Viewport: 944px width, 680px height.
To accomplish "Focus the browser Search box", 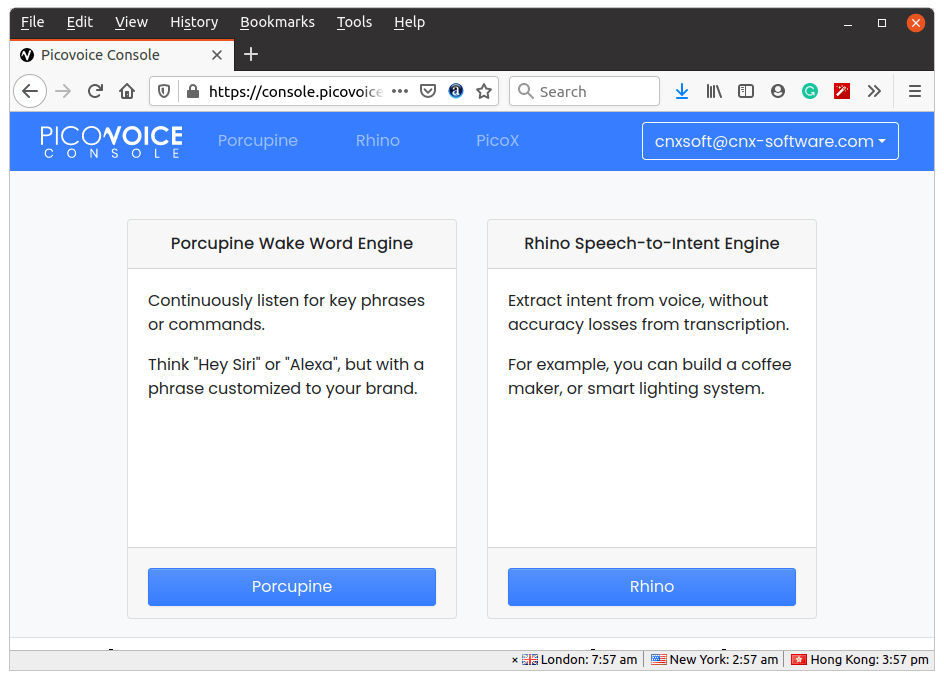I will [x=584, y=92].
